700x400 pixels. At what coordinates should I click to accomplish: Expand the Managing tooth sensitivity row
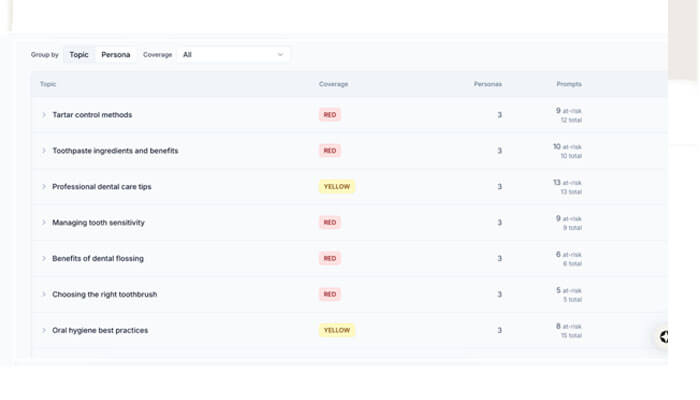coord(44,222)
